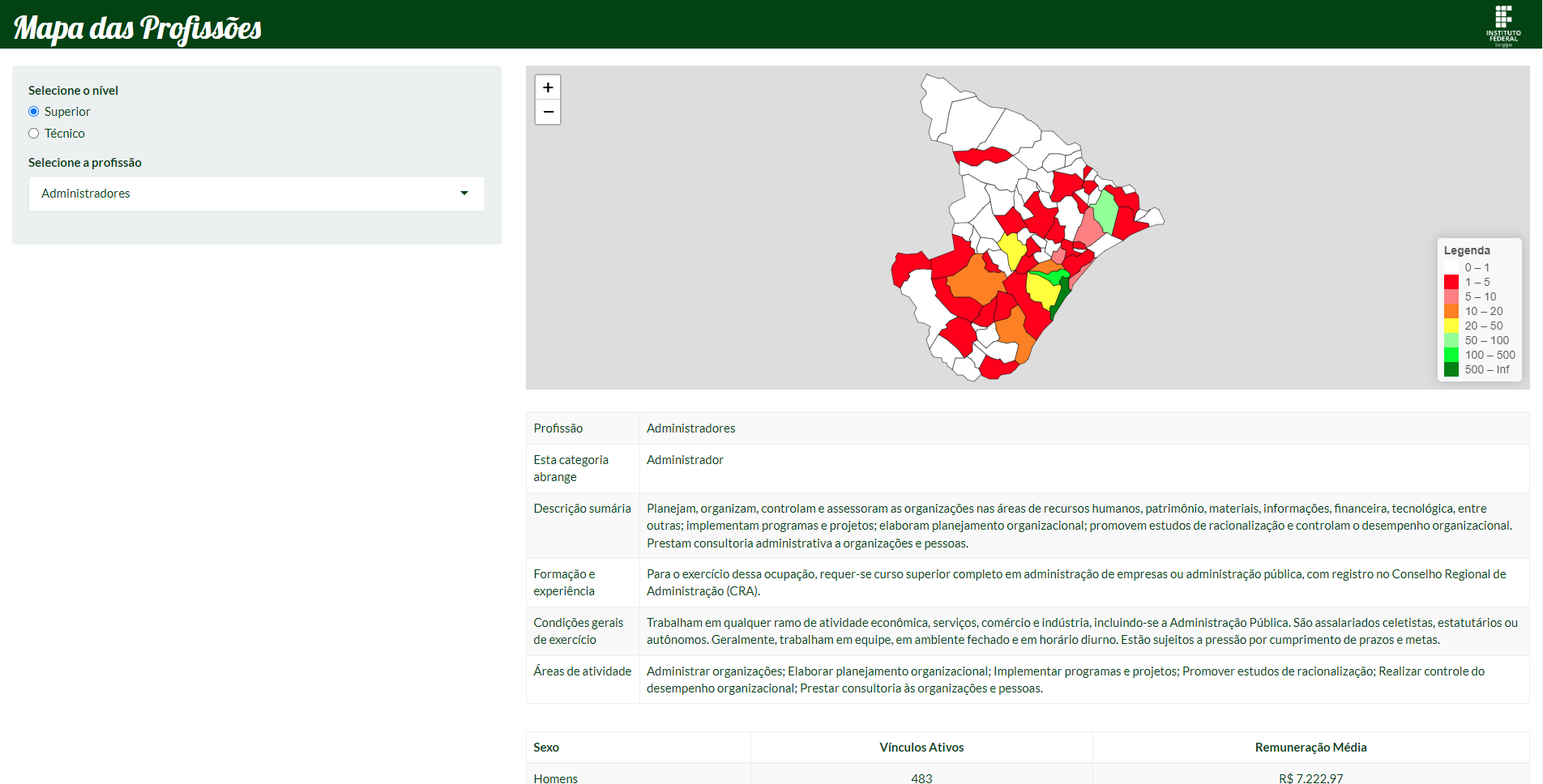The width and height of the screenshot is (1543, 784).
Task: Click the 'Condições gerais de exercício' label
Action: [x=579, y=631]
